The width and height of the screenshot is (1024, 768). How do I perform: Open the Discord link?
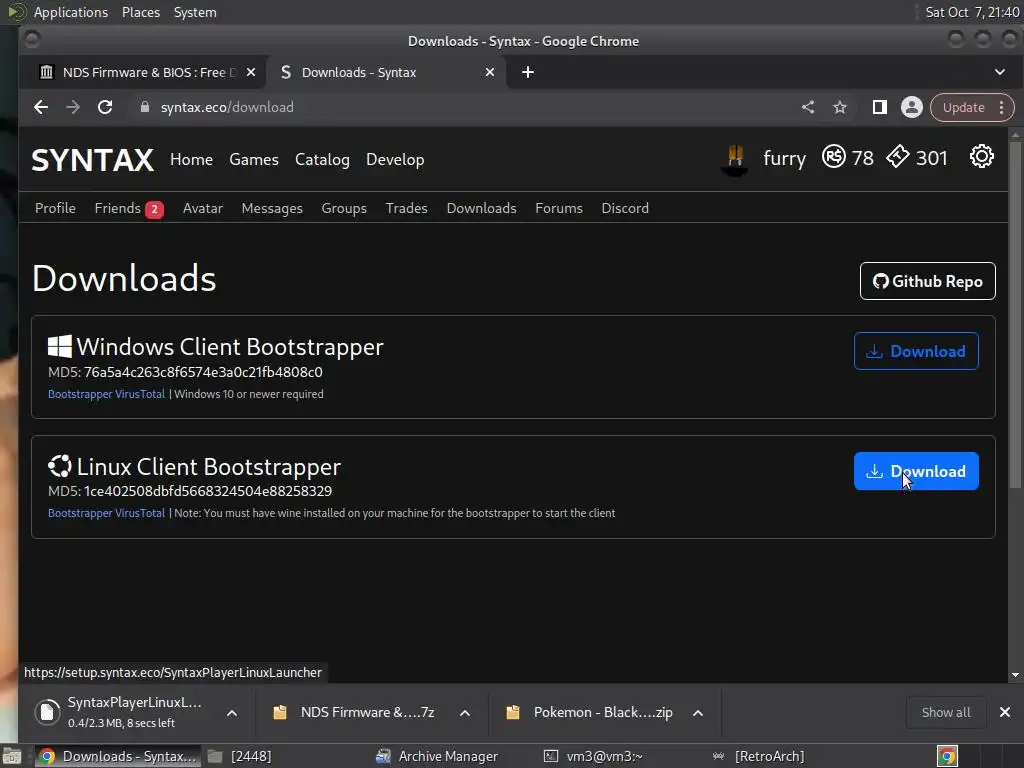coord(625,208)
